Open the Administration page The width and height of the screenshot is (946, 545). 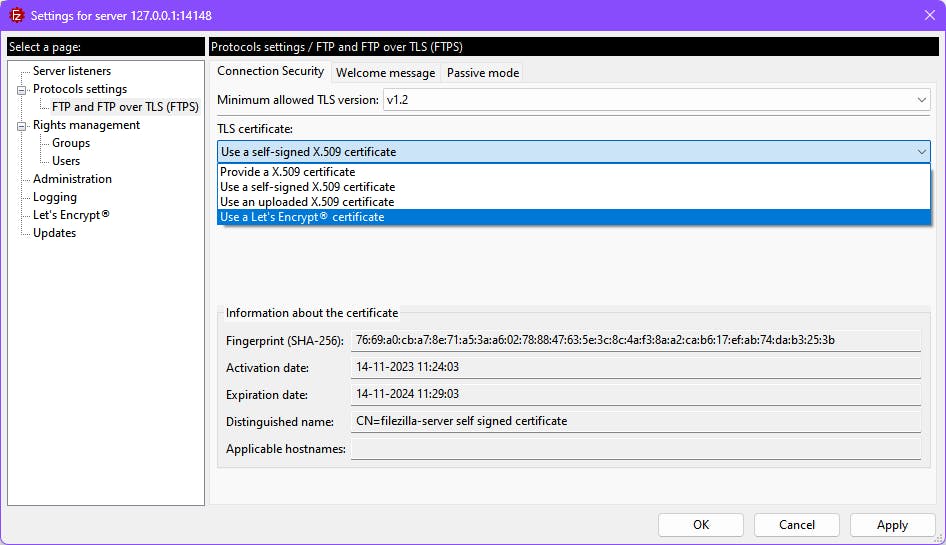tap(72, 179)
